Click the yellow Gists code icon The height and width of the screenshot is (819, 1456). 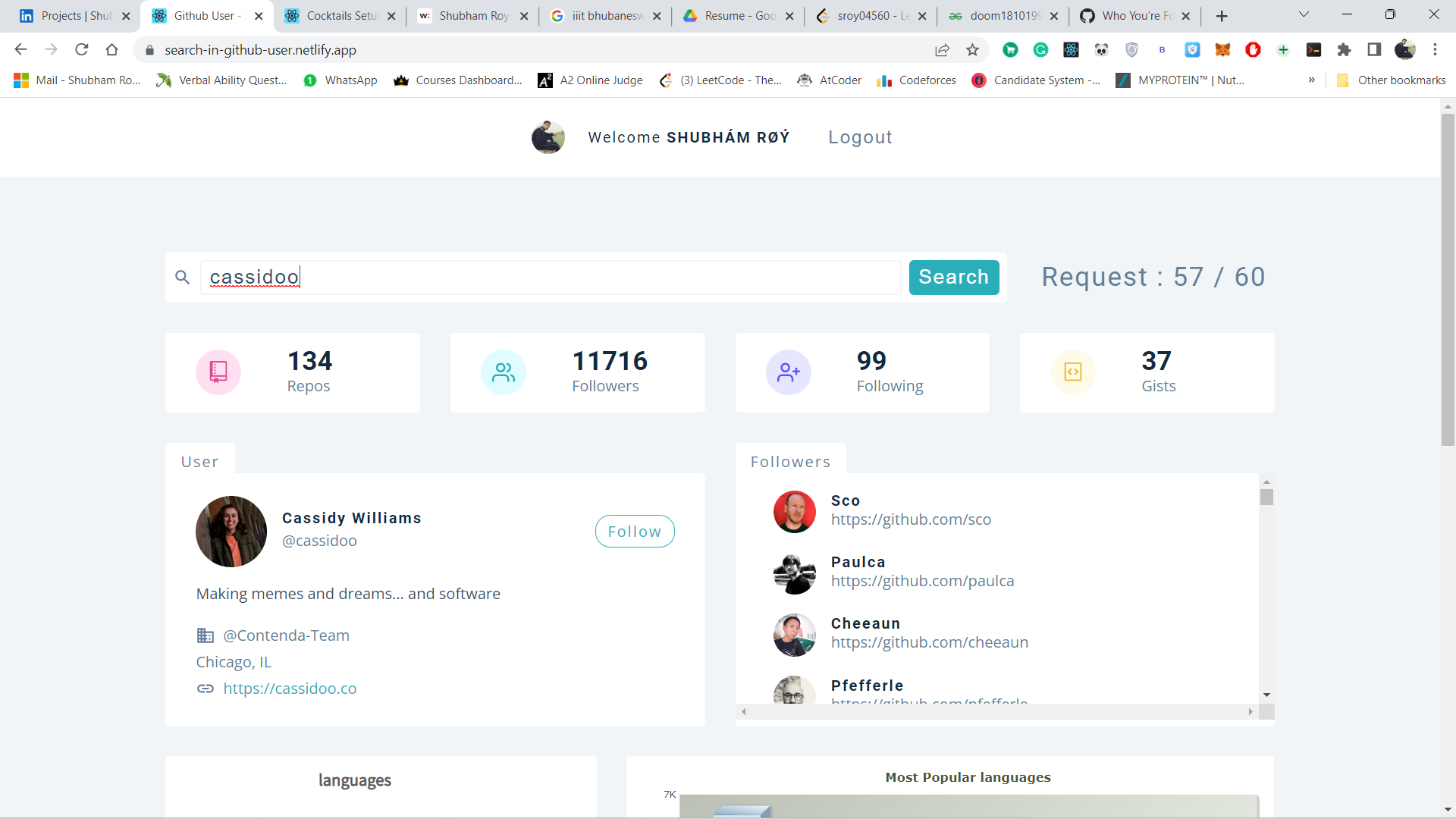[x=1073, y=372]
